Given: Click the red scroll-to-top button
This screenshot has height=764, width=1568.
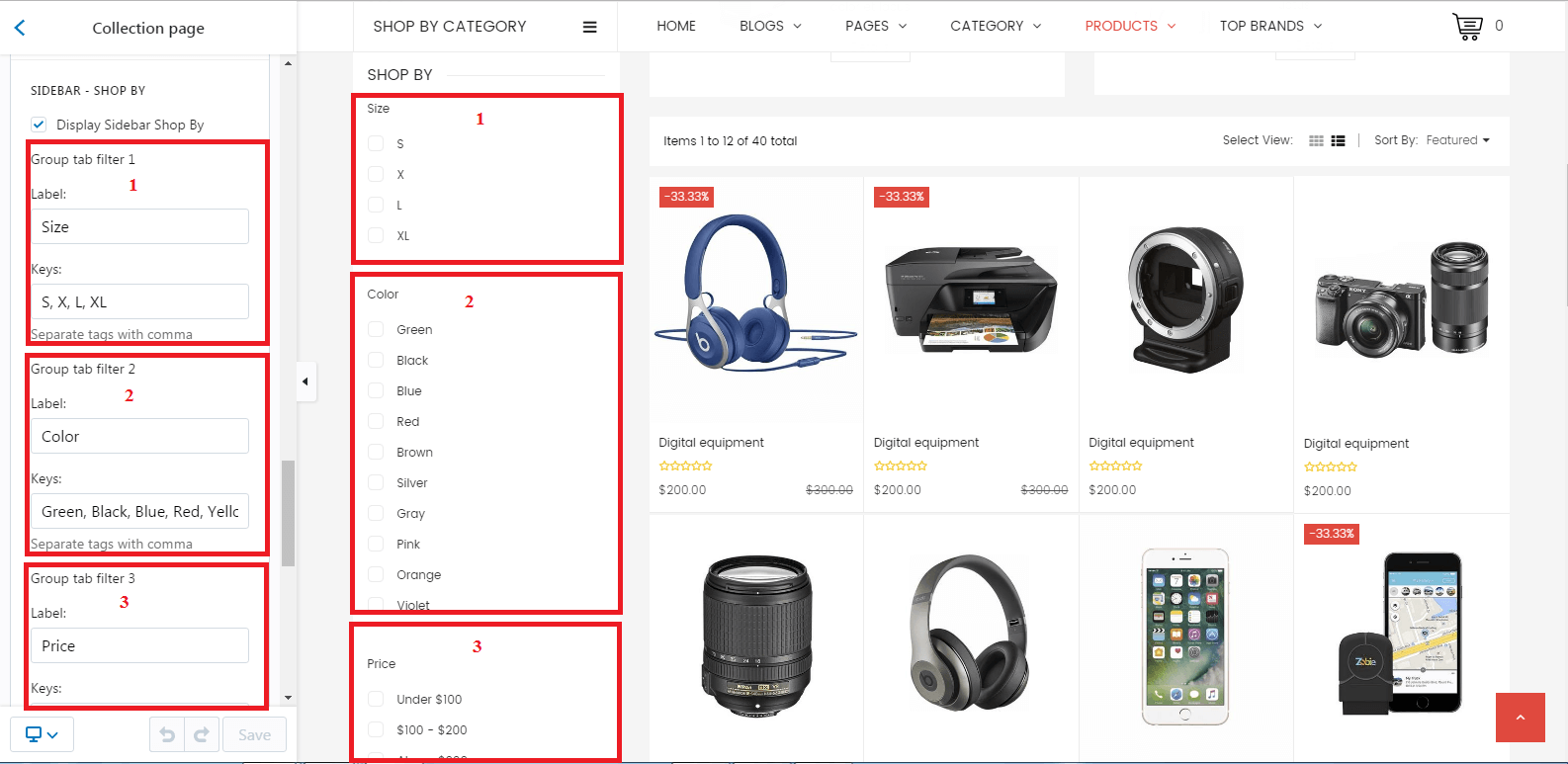Looking at the screenshot, I should (1521, 718).
